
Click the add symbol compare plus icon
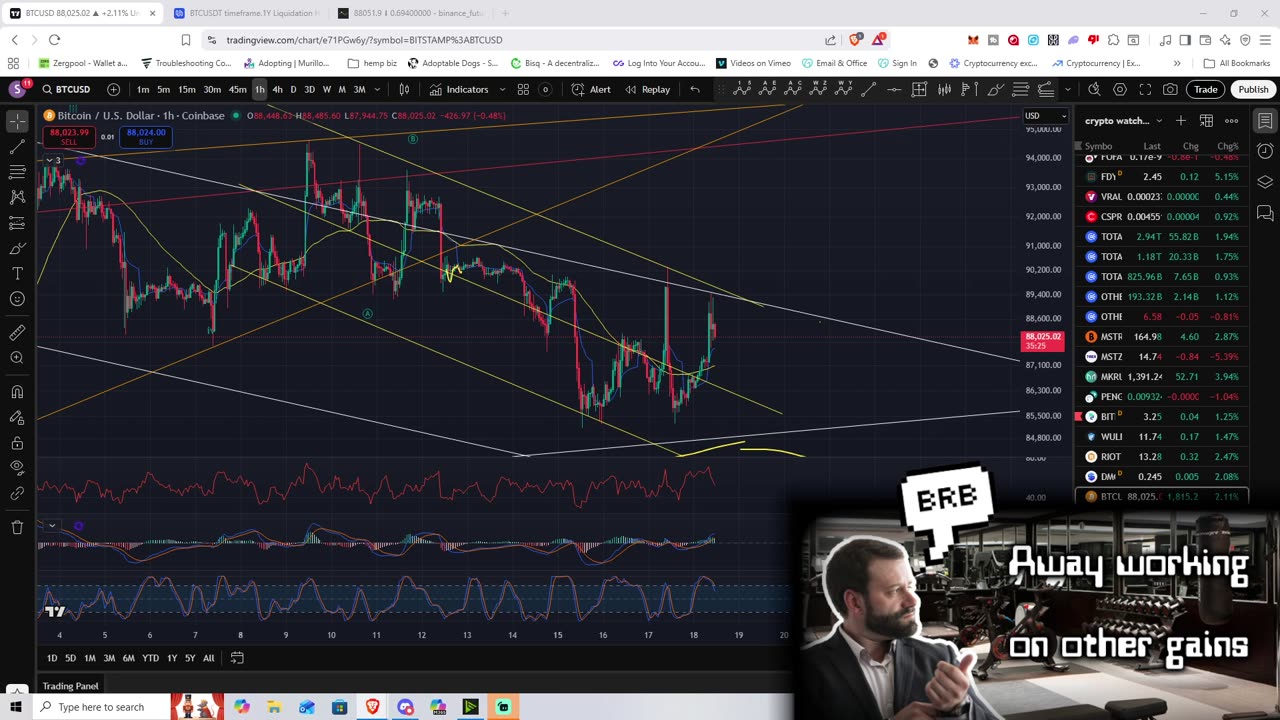click(x=113, y=90)
